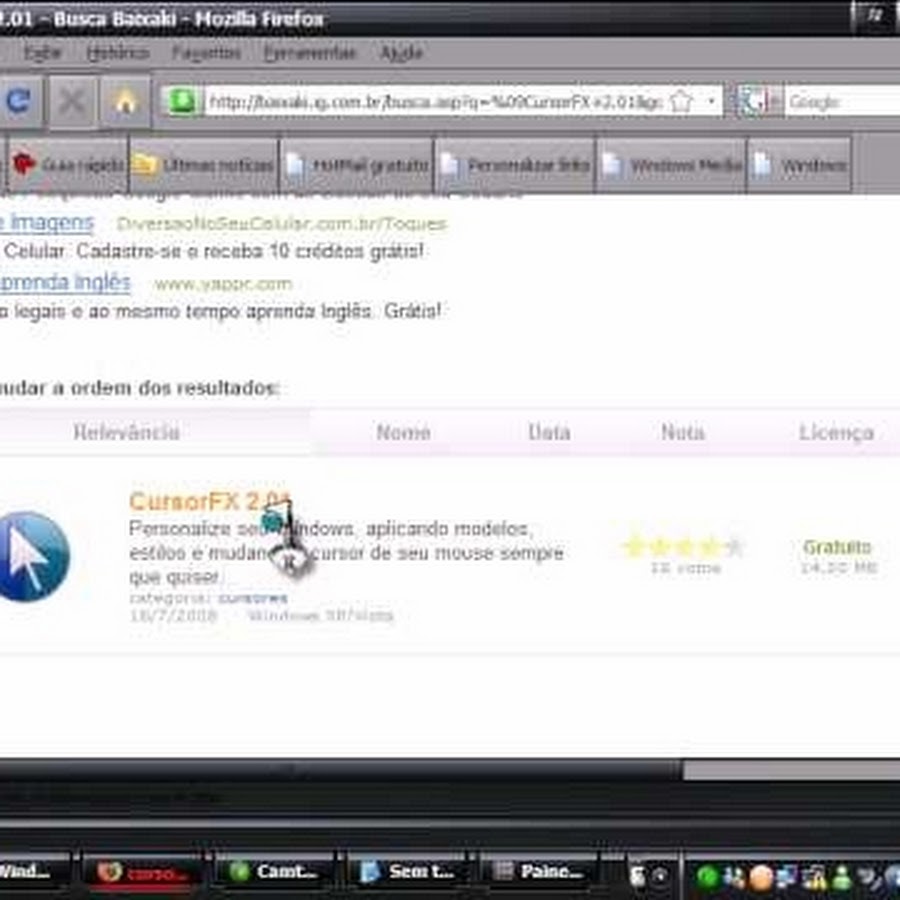This screenshot has width=900, height=900.
Task: Open the CursorFX 2.01 result title
Action: pyautogui.click(x=210, y=501)
